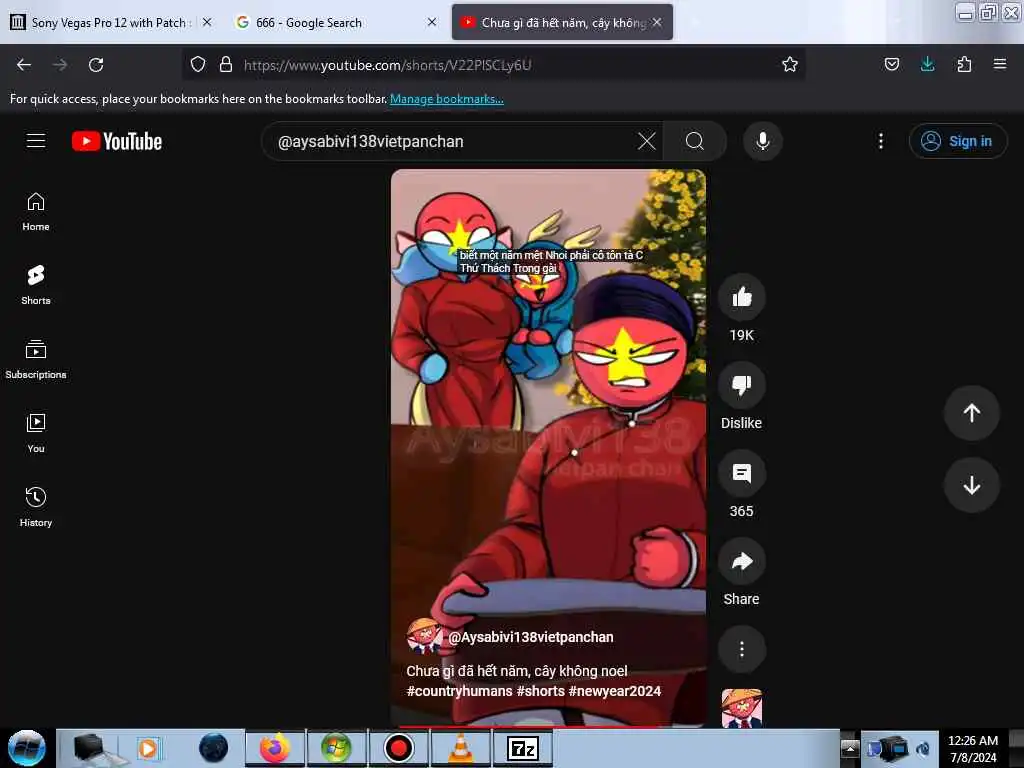Go back in Firefox
This screenshot has width=1024, height=768.
[x=24, y=65]
